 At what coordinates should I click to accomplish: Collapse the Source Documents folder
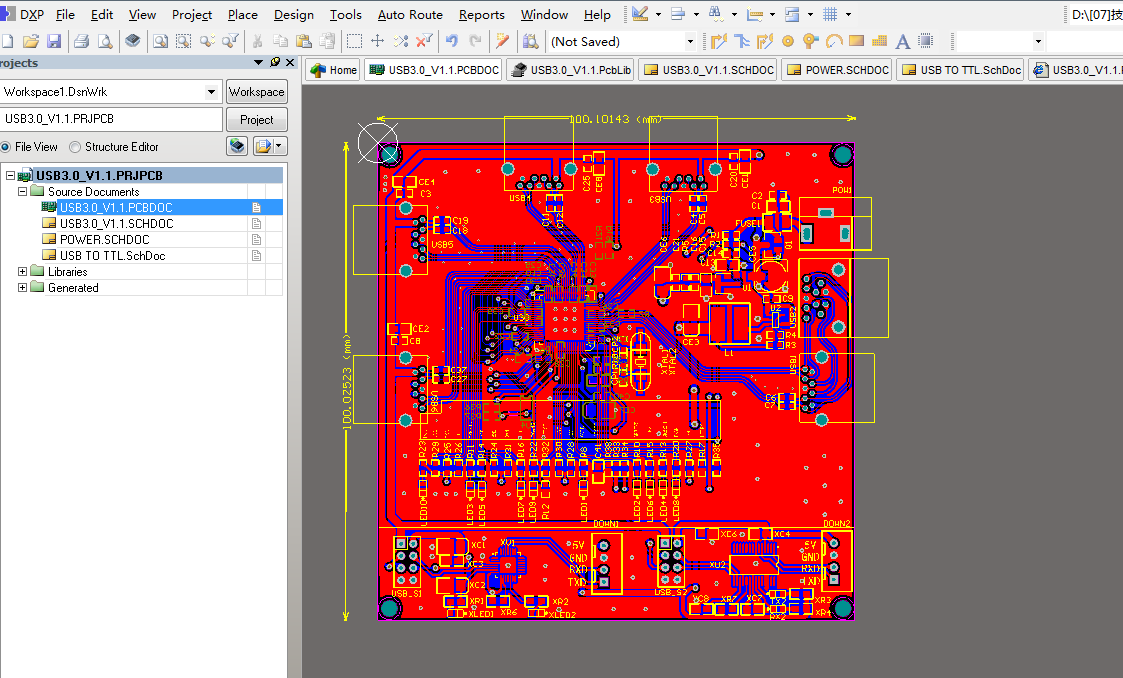pos(22,192)
